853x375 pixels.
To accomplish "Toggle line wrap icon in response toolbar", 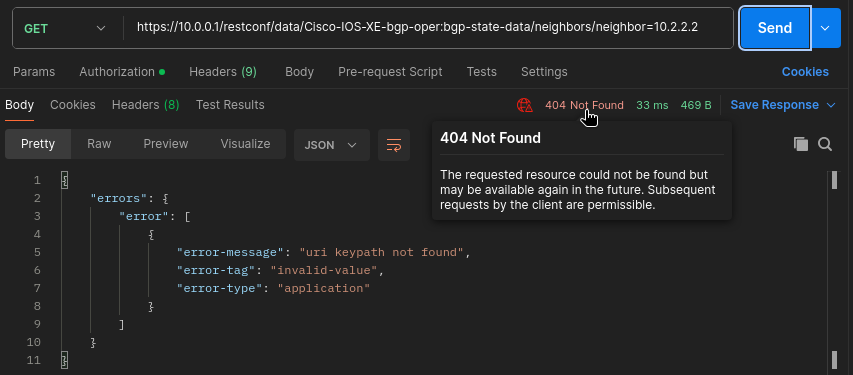I will pos(394,145).
